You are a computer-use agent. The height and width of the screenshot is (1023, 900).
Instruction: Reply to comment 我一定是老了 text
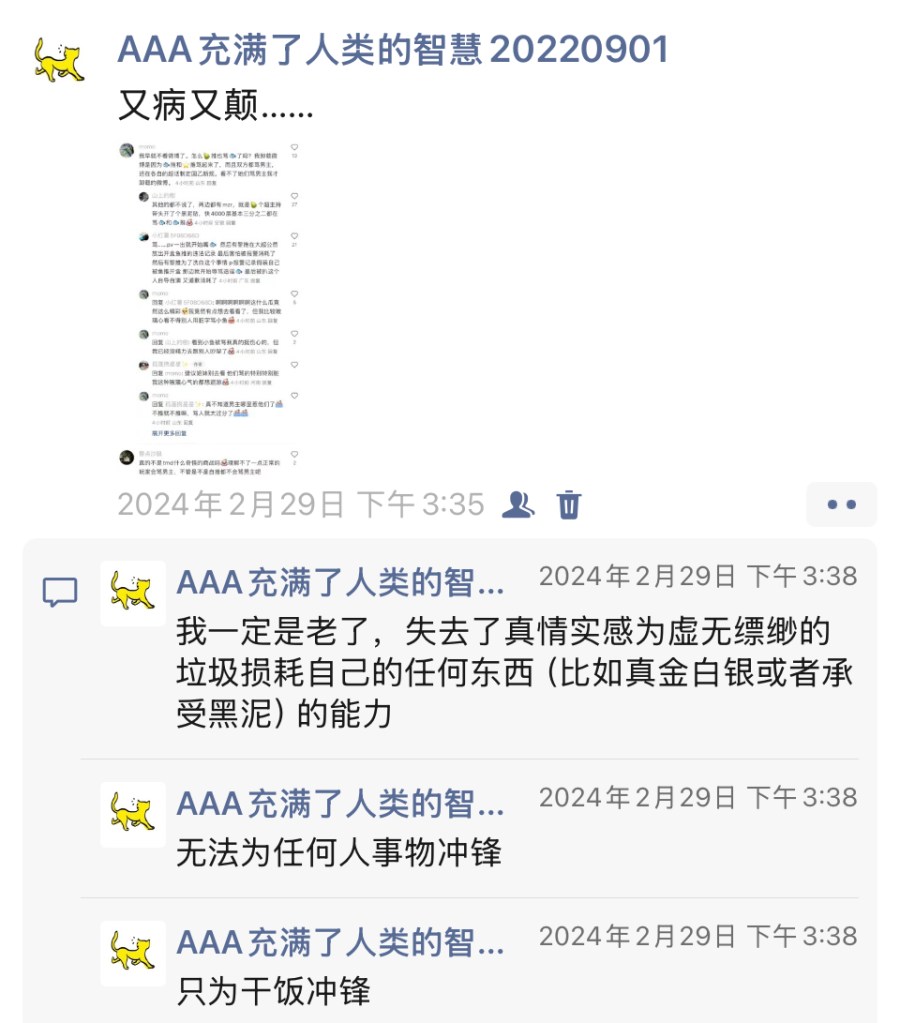click(514, 673)
